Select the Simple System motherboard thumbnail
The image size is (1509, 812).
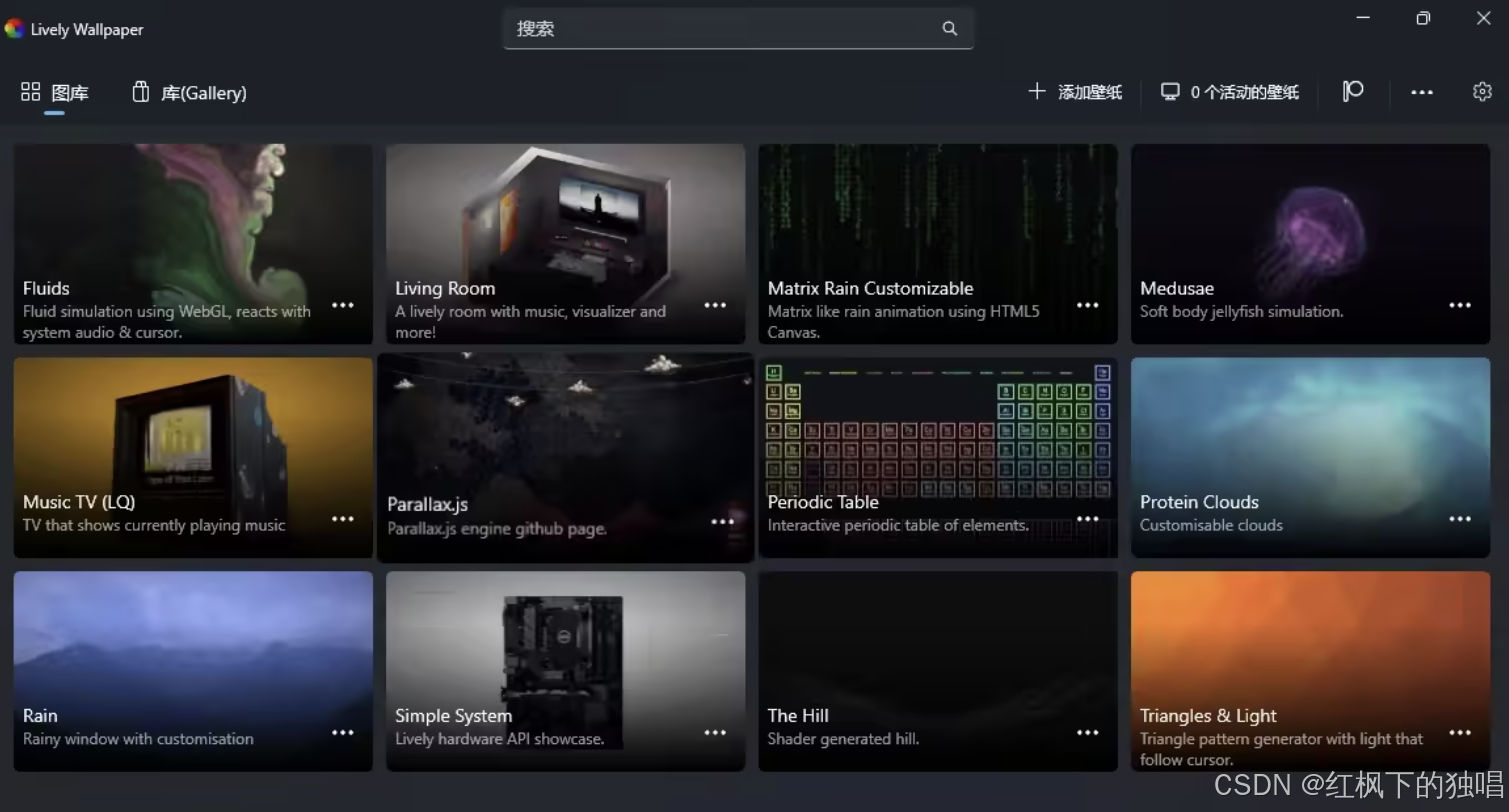[x=566, y=671]
